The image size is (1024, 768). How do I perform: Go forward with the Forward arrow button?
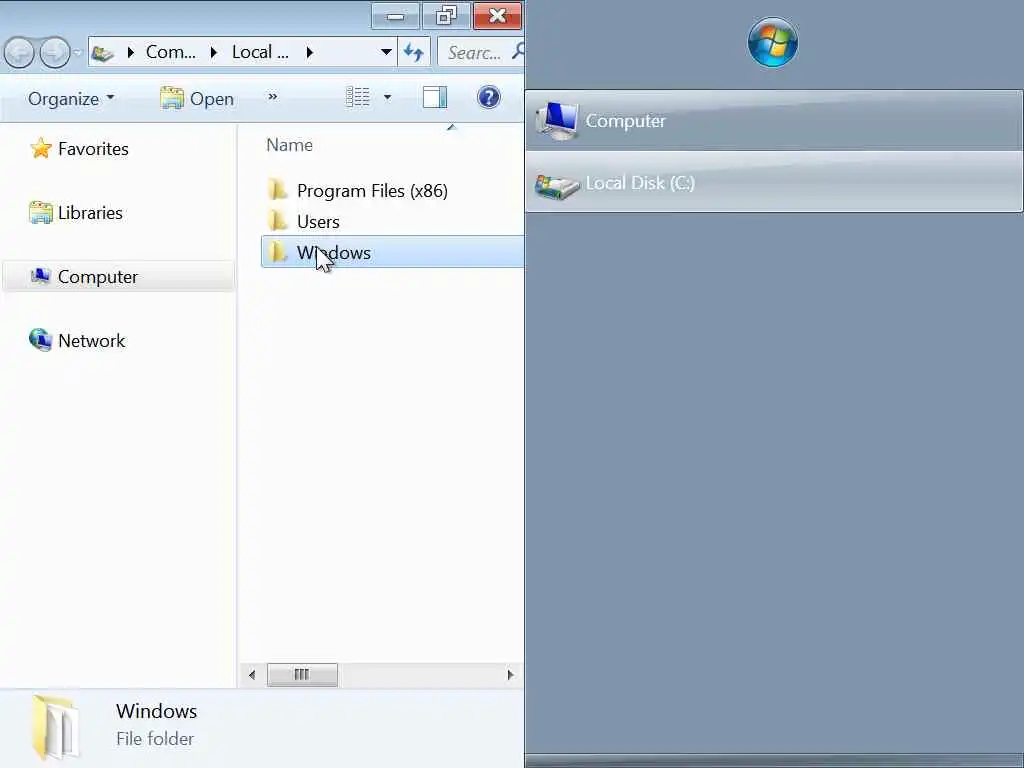pyautogui.click(x=55, y=52)
